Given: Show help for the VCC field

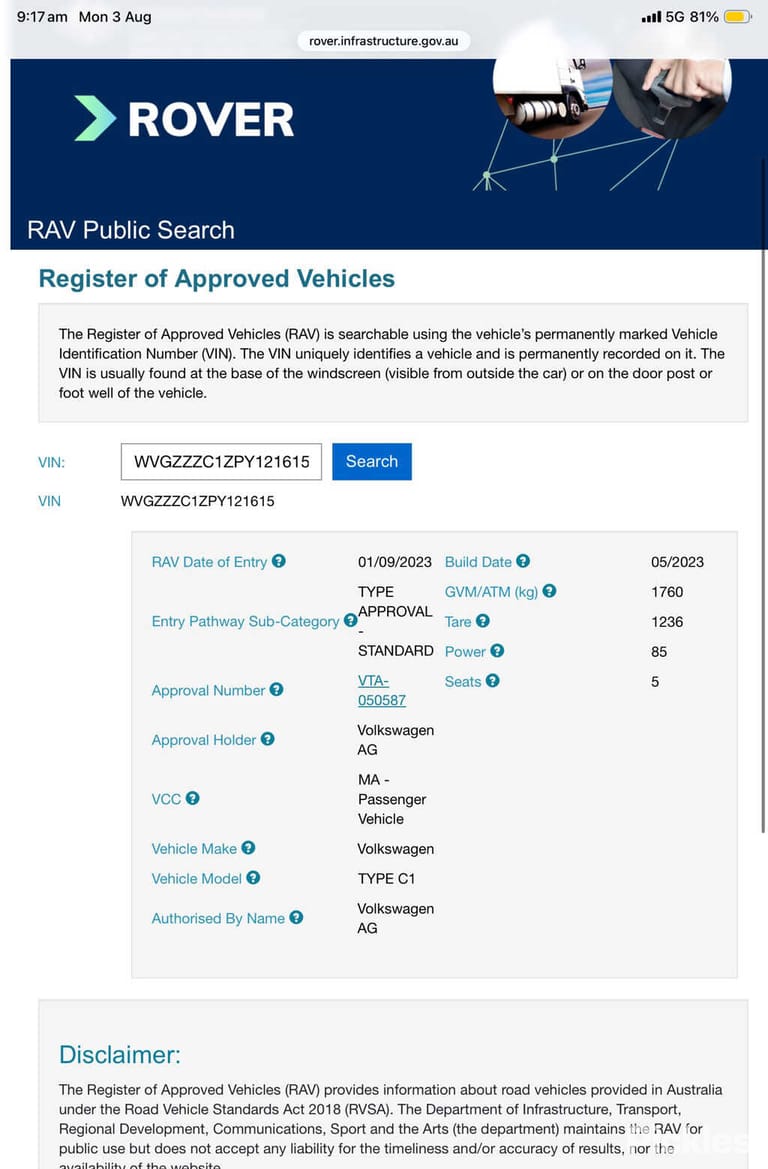Looking at the screenshot, I should [192, 798].
